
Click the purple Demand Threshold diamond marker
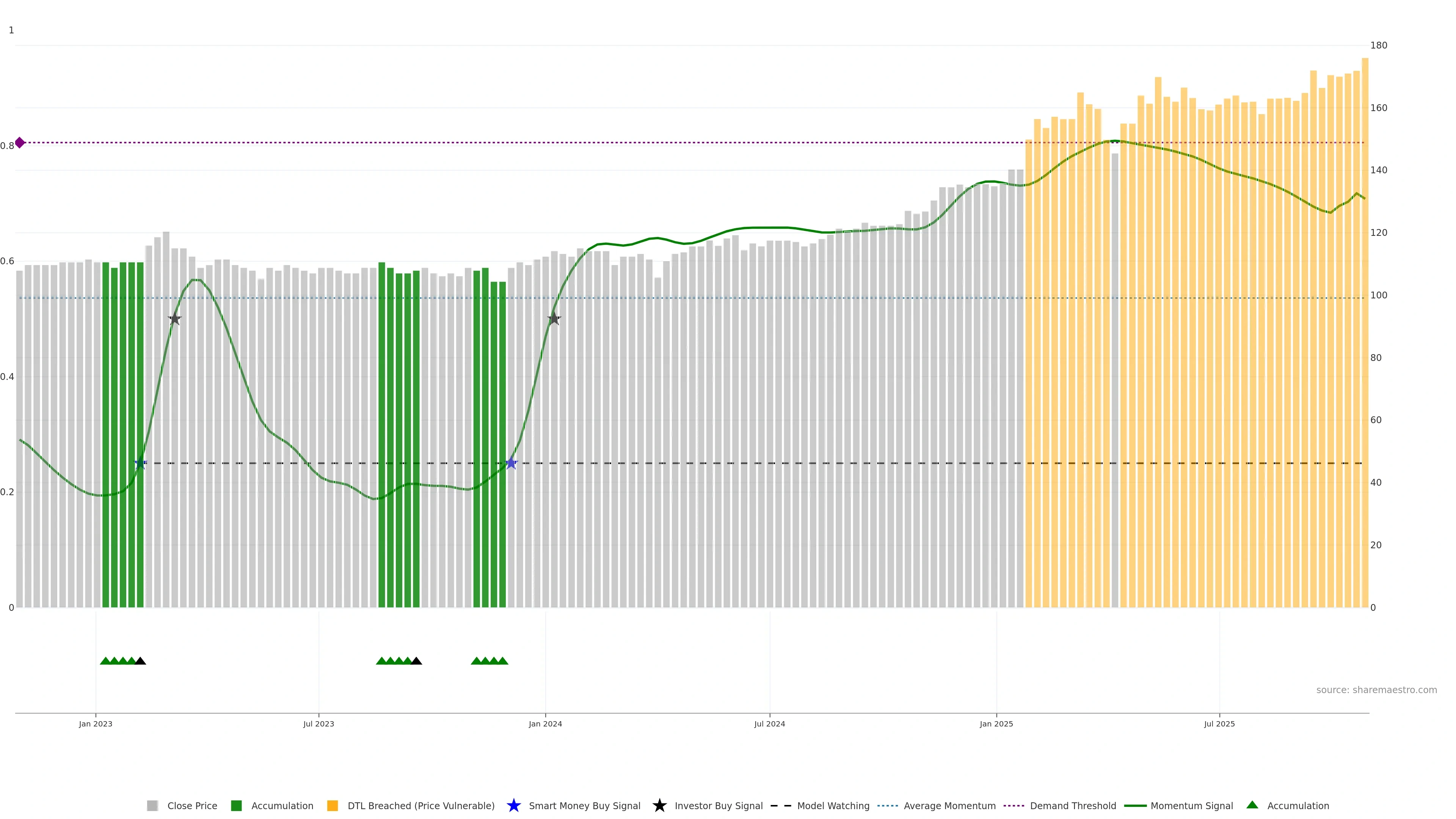click(20, 143)
